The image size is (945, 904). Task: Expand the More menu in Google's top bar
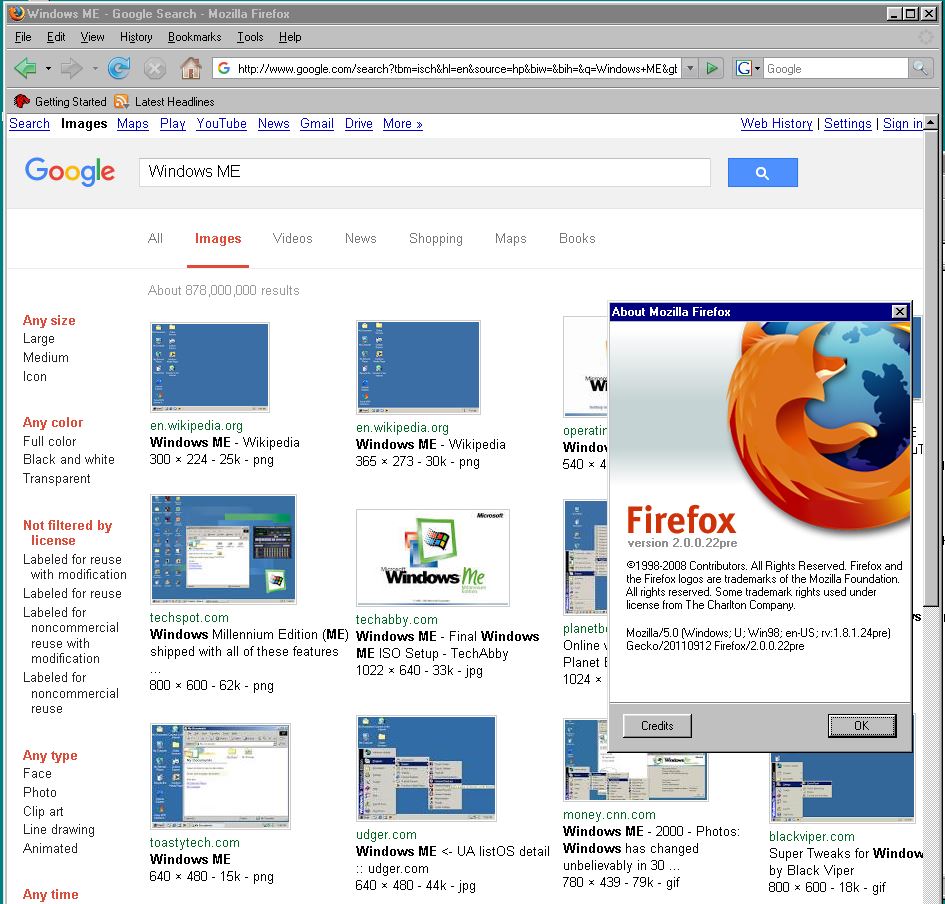tap(402, 123)
